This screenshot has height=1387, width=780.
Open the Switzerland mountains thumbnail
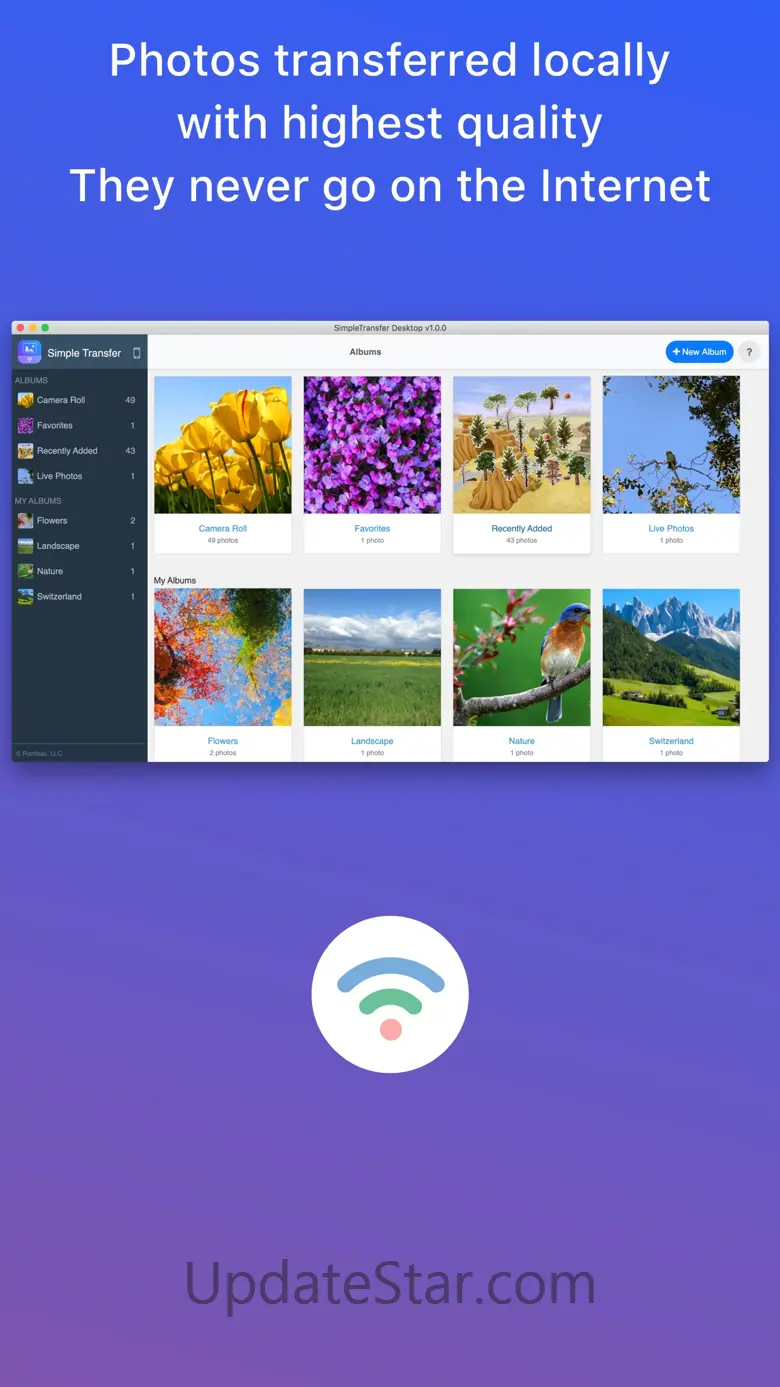click(671, 657)
